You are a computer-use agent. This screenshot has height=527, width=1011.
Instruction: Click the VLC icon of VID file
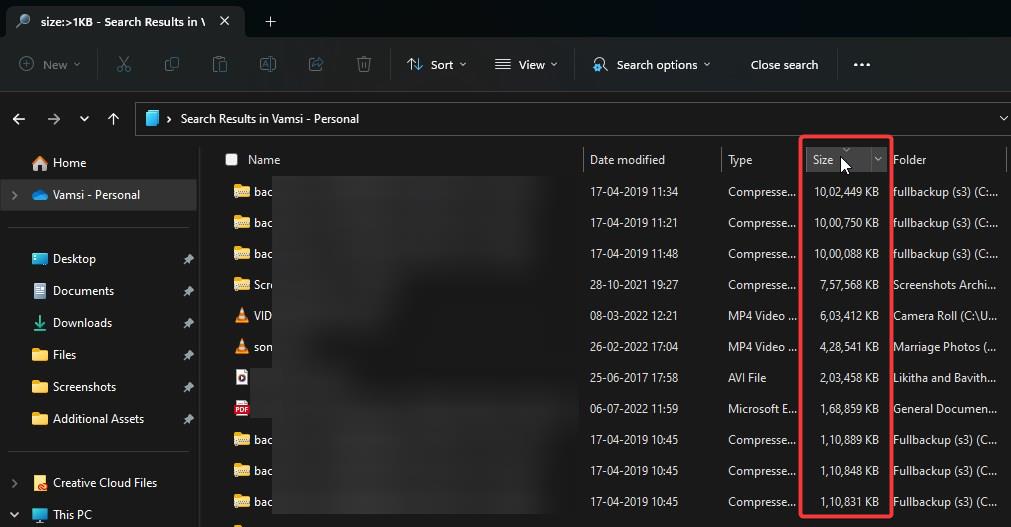(x=242, y=315)
